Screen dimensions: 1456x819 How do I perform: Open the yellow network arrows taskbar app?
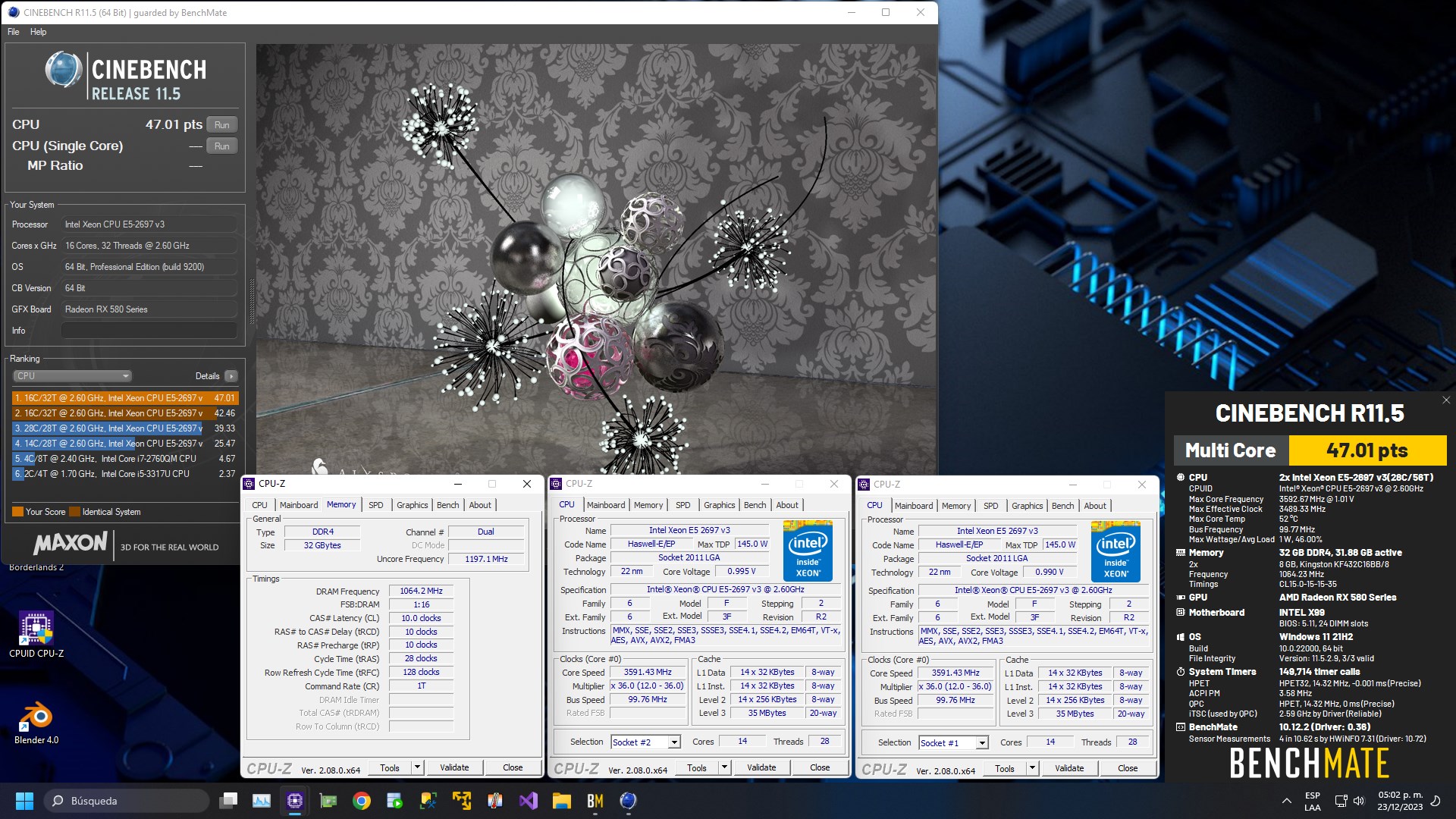[462, 801]
